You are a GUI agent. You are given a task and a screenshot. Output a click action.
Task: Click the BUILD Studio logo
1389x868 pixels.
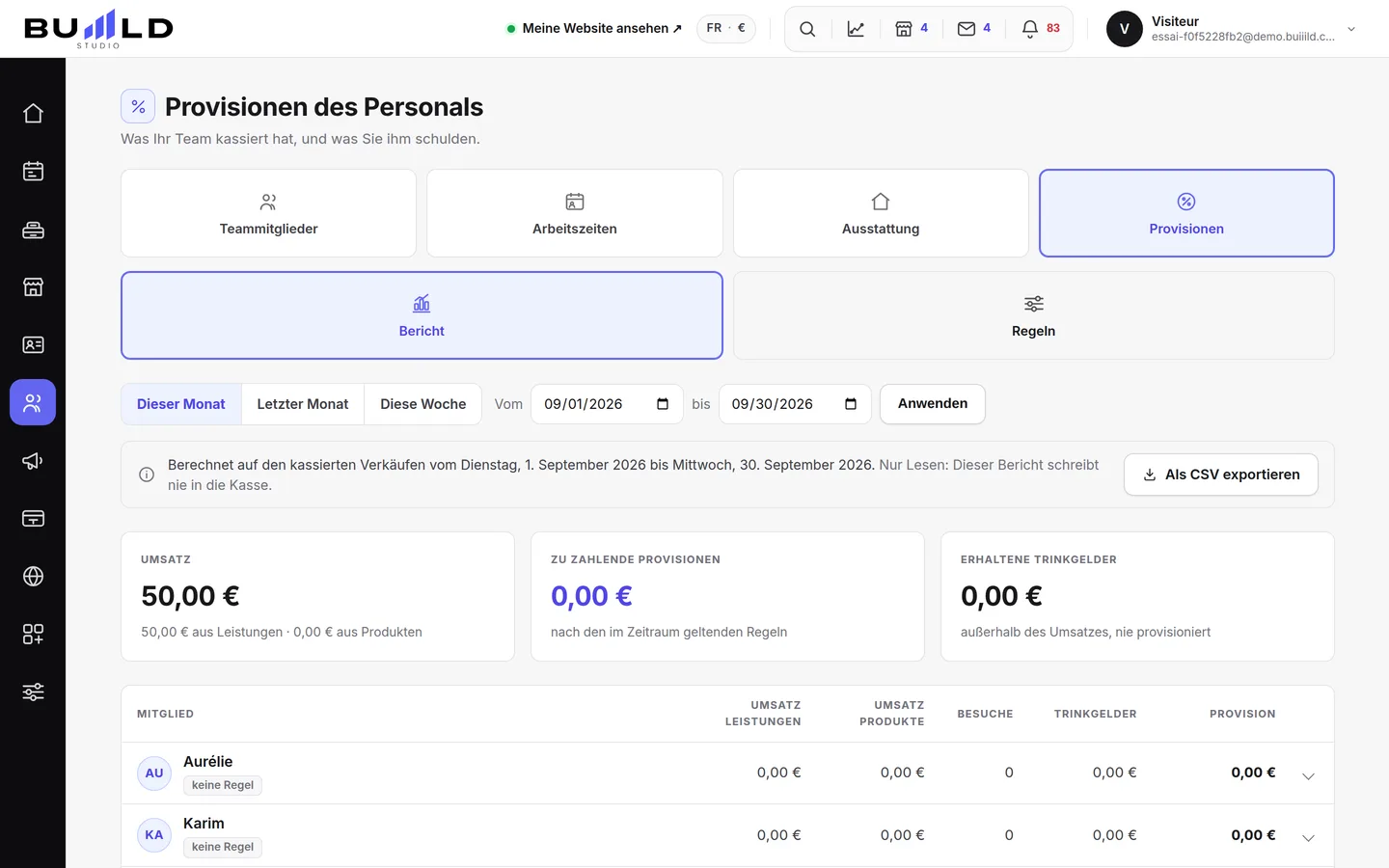tap(98, 29)
